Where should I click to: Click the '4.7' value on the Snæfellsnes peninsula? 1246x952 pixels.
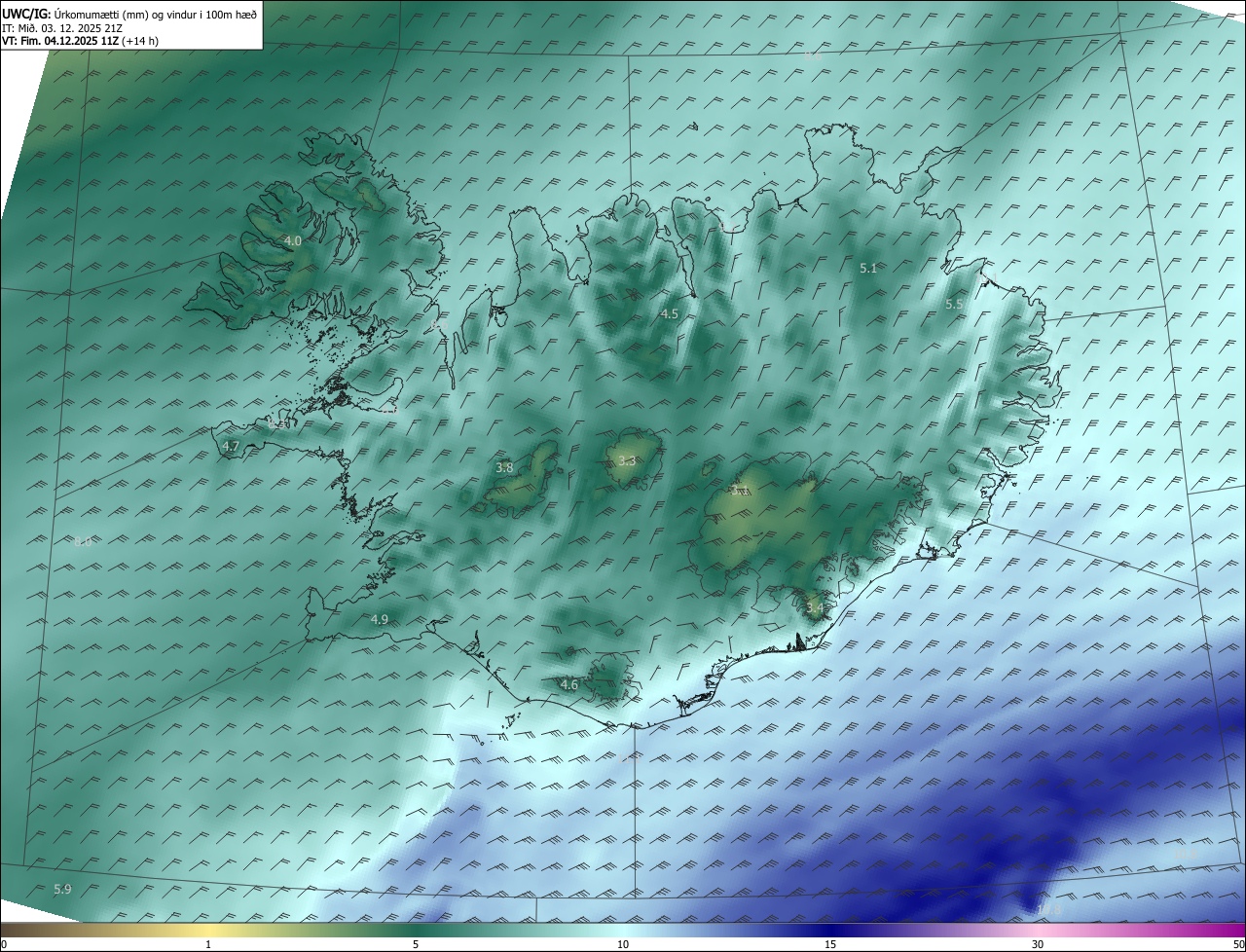click(231, 447)
